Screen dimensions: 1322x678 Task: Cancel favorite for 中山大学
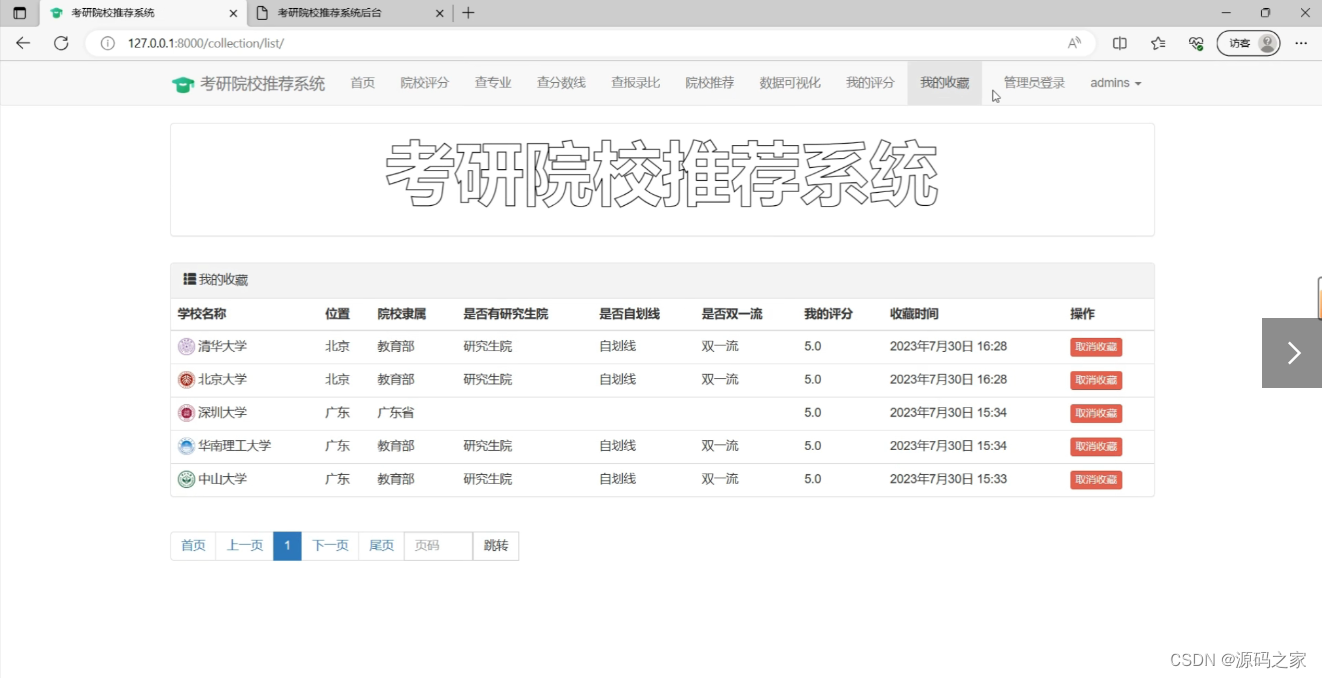coord(1096,480)
